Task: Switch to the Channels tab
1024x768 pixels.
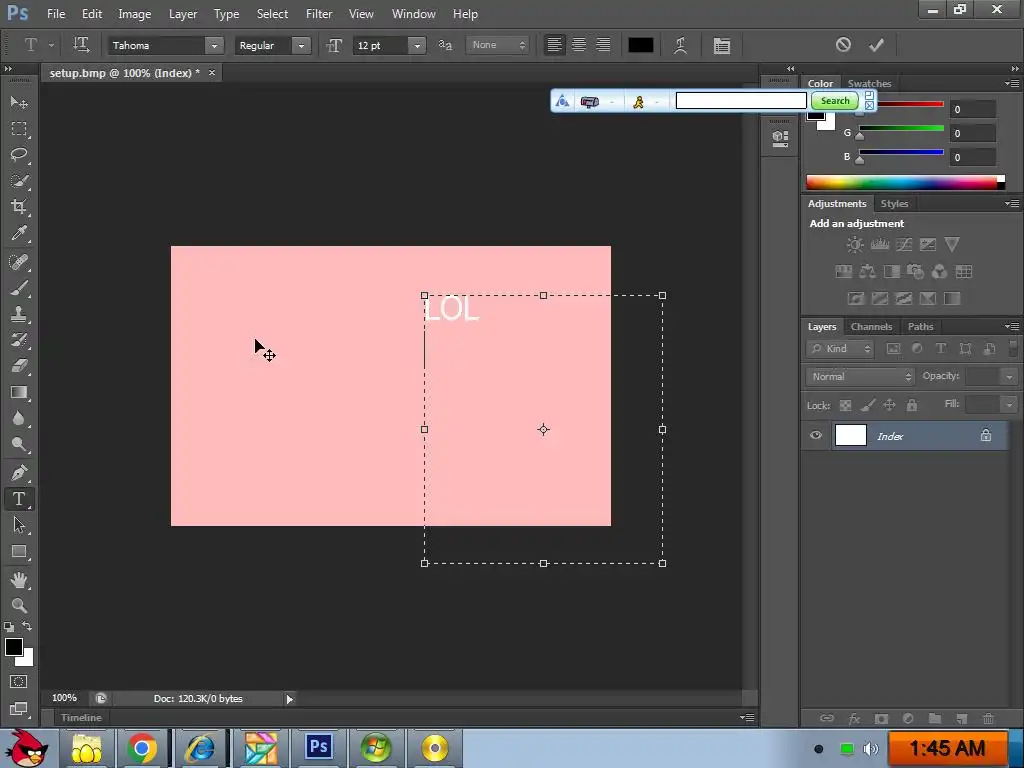Action: coord(871,327)
